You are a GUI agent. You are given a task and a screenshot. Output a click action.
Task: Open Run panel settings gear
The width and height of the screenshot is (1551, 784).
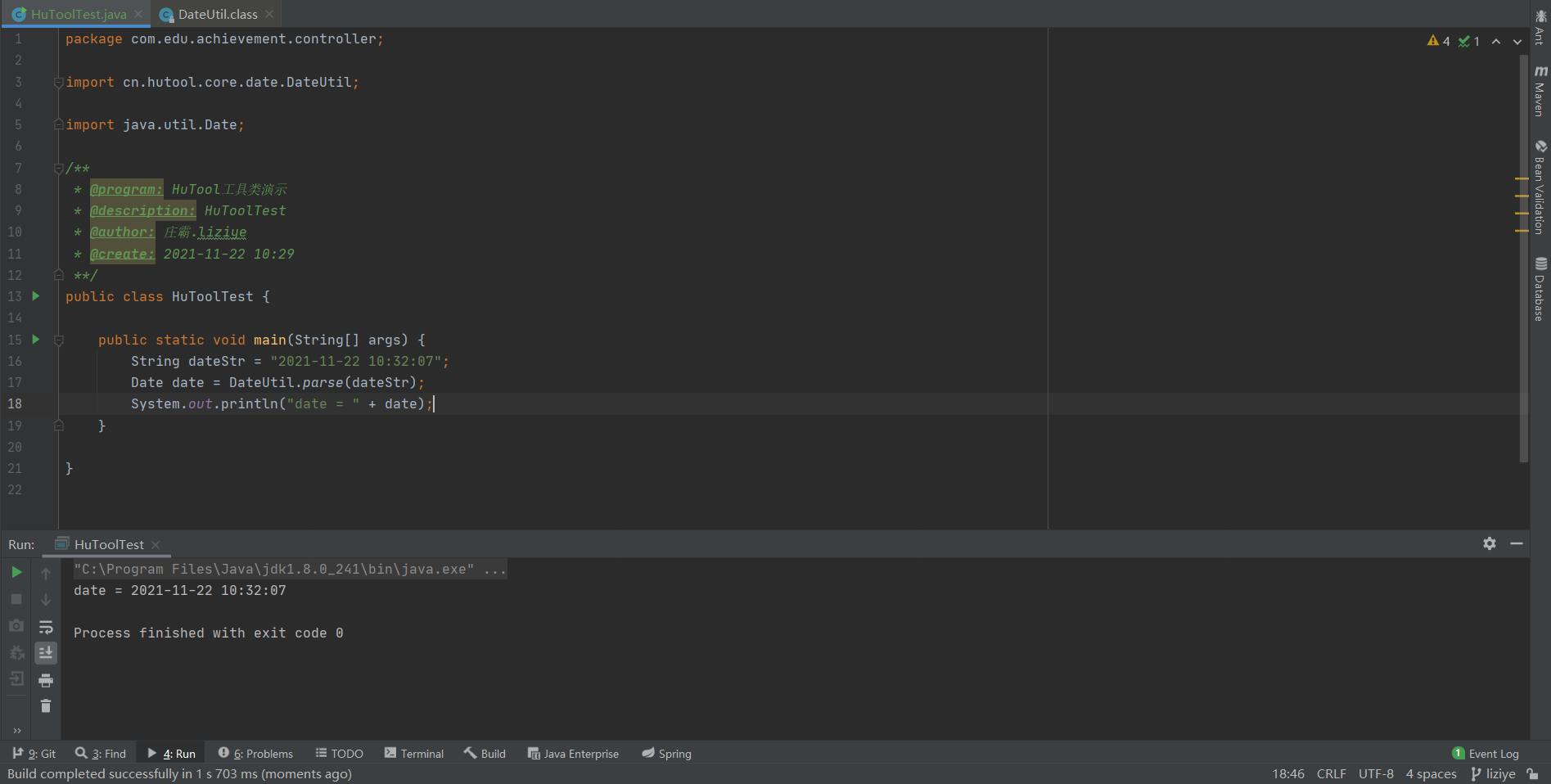click(x=1490, y=543)
